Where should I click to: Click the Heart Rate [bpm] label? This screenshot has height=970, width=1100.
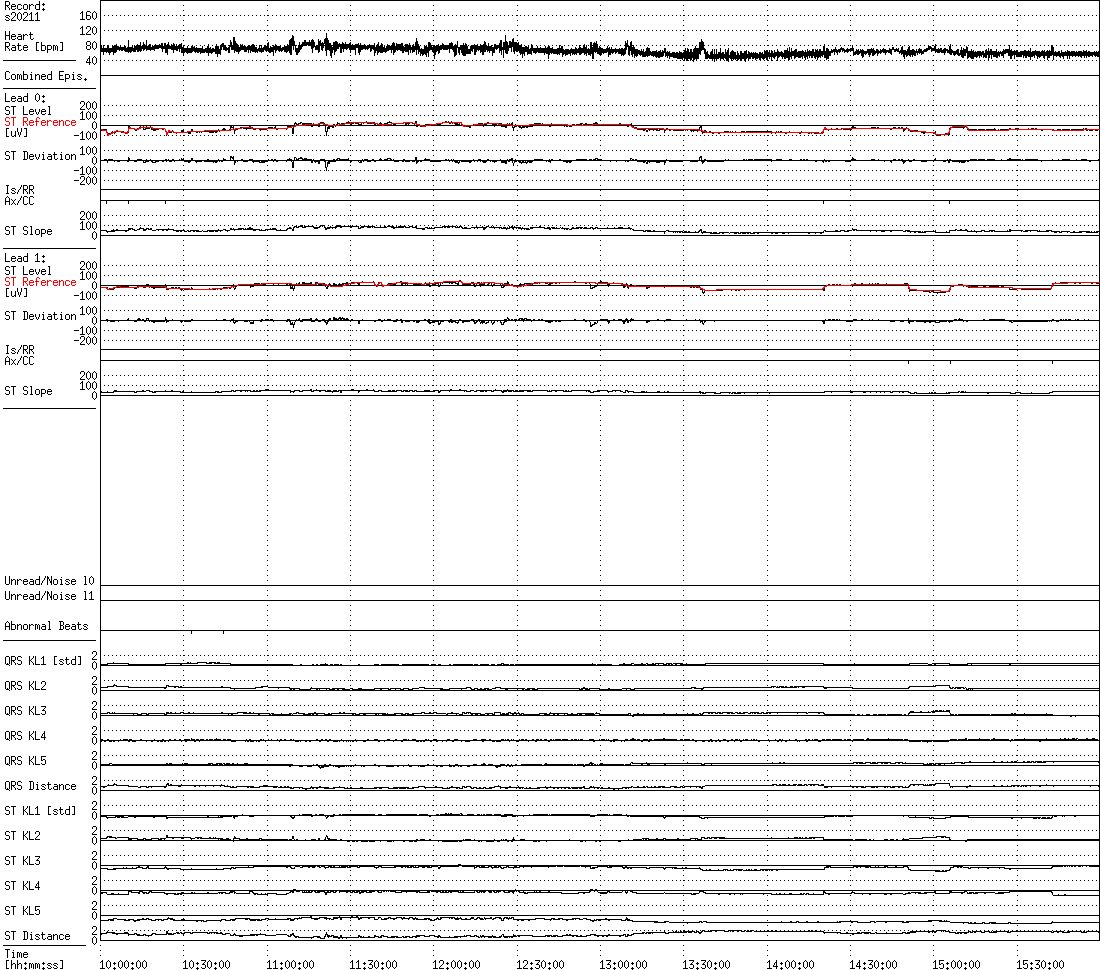(32, 41)
